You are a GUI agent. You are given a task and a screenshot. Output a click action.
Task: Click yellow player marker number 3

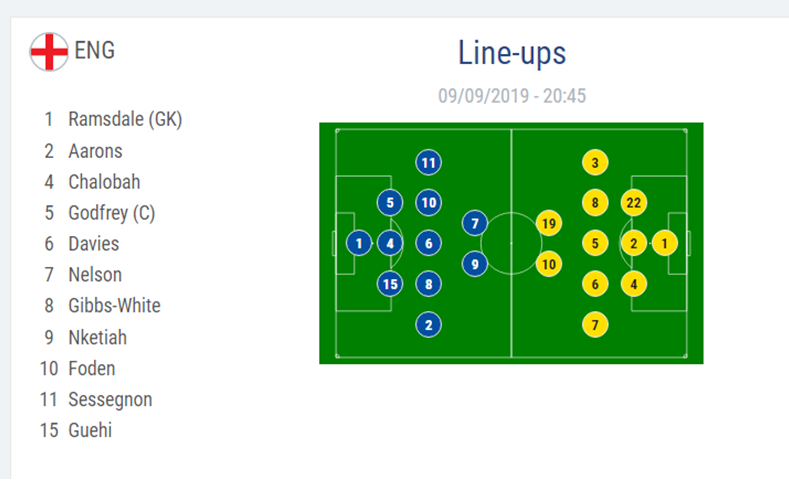[x=595, y=163]
